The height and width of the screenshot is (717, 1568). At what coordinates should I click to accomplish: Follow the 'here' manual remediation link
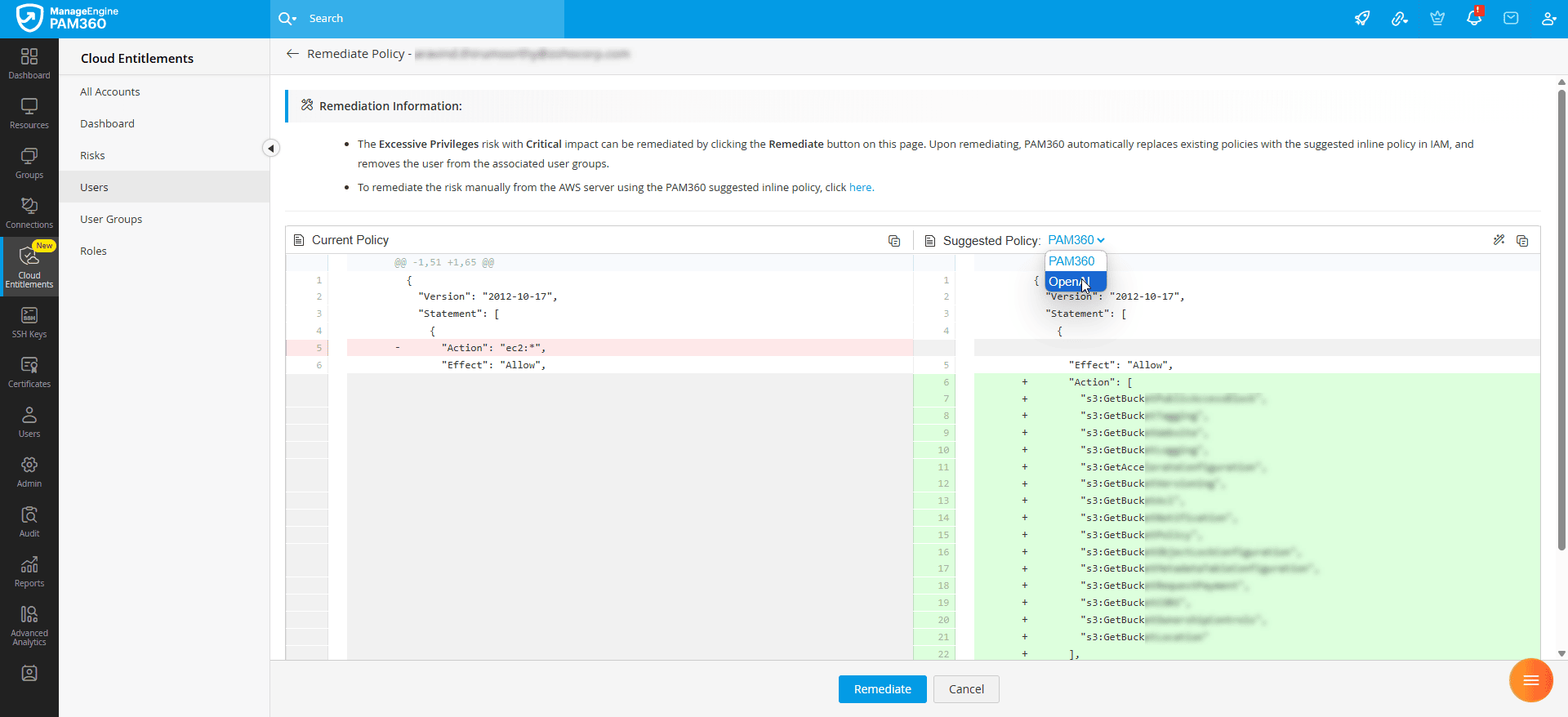860,187
